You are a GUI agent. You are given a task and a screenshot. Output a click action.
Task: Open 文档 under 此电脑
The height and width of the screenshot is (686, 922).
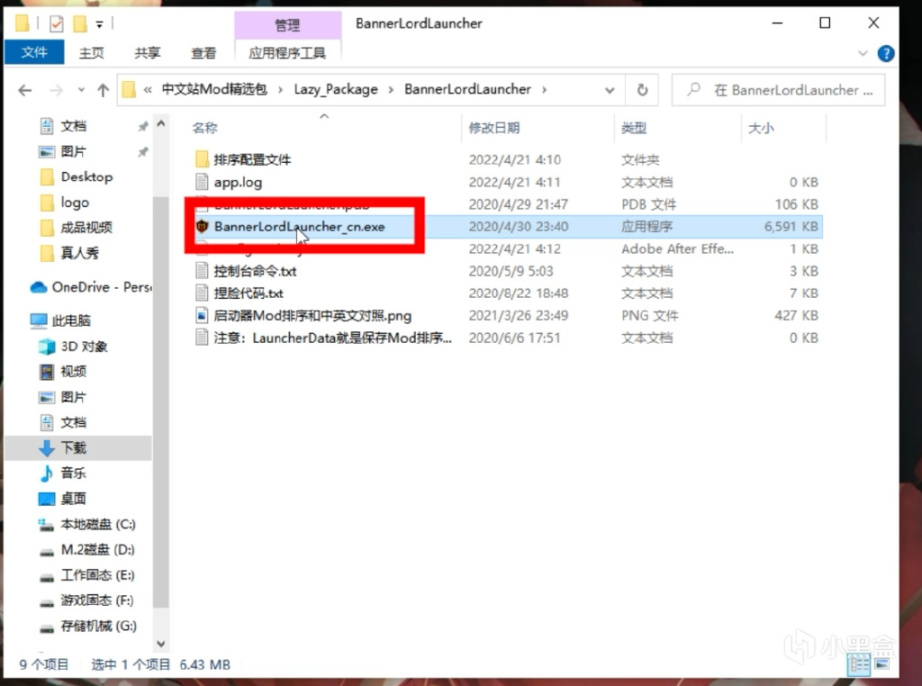pyautogui.click(x=74, y=422)
